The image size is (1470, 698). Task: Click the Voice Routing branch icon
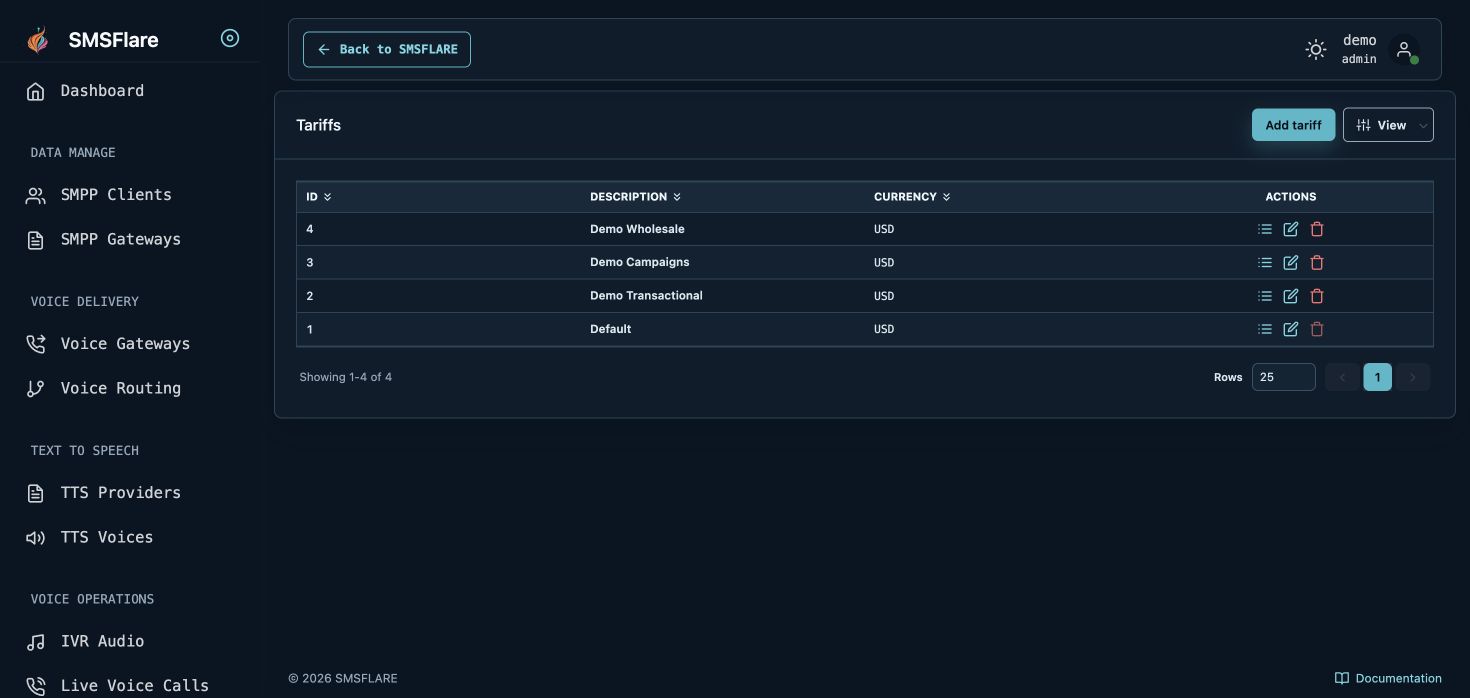coord(36,389)
